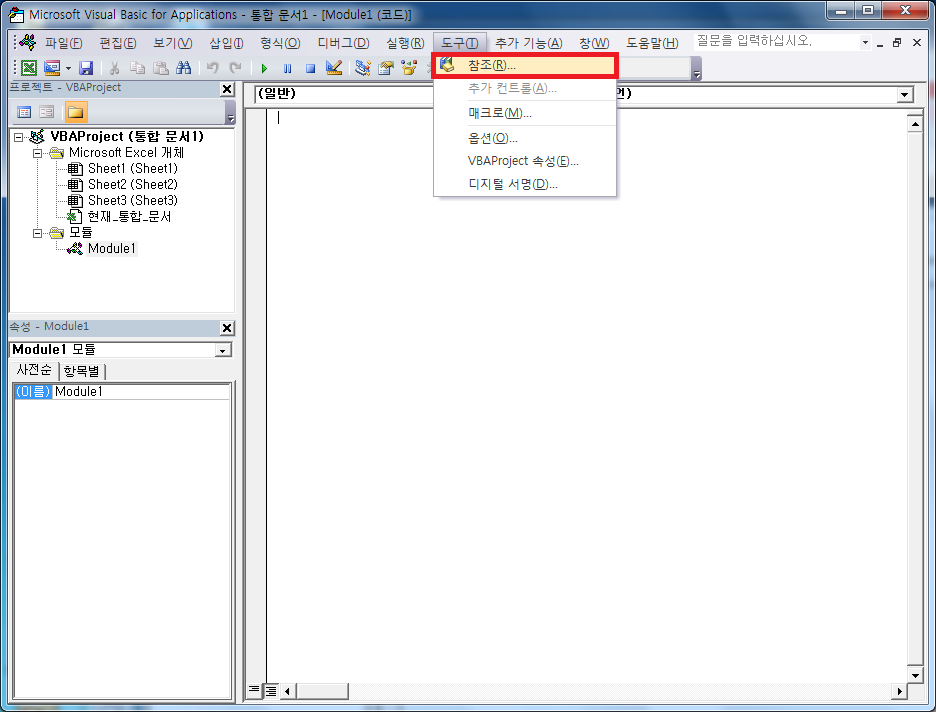Collapse the Microsoft Excel 개체 folder
The image size is (936, 712).
coord(38,153)
